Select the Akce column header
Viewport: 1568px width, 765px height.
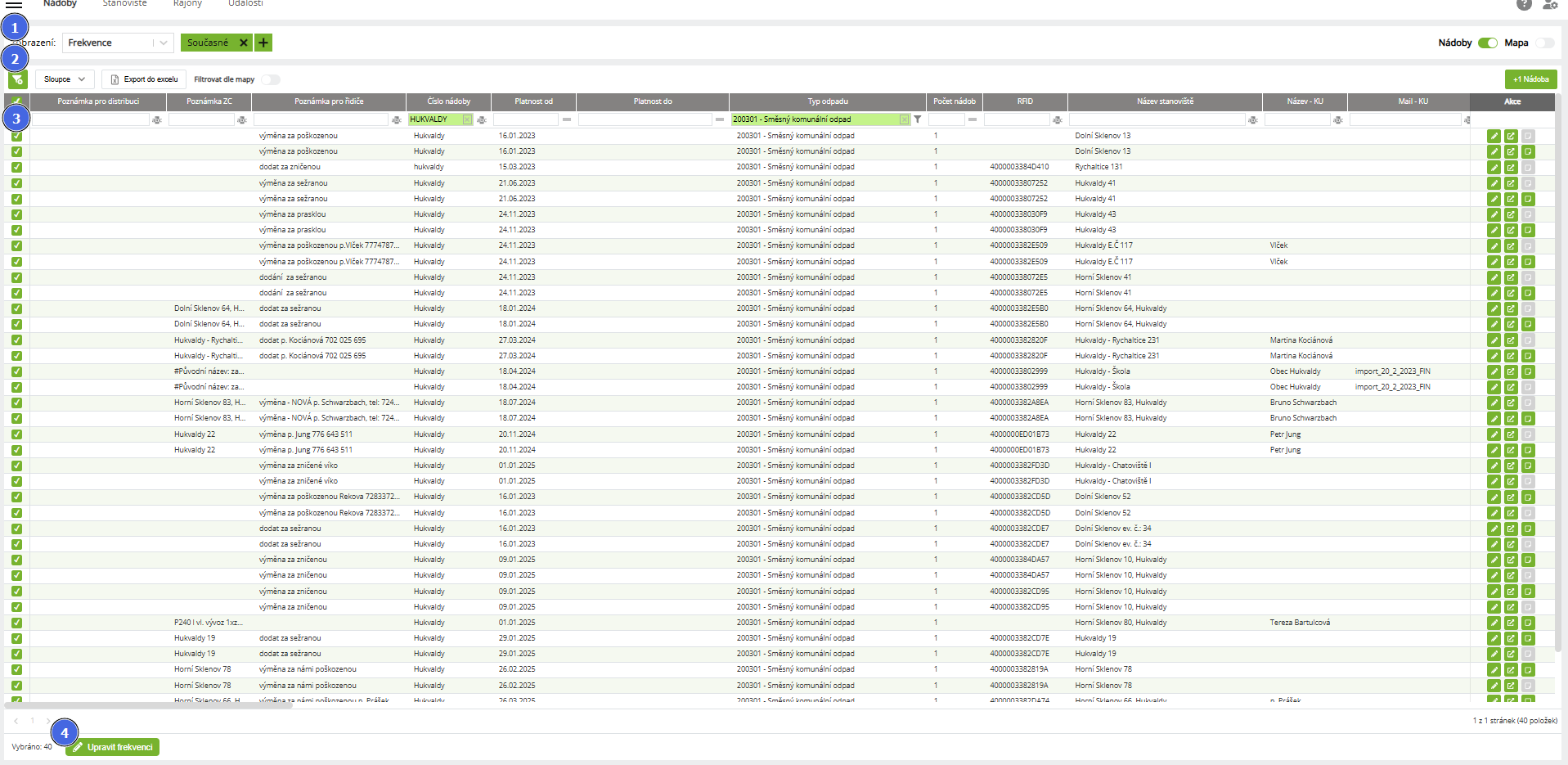(1512, 101)
